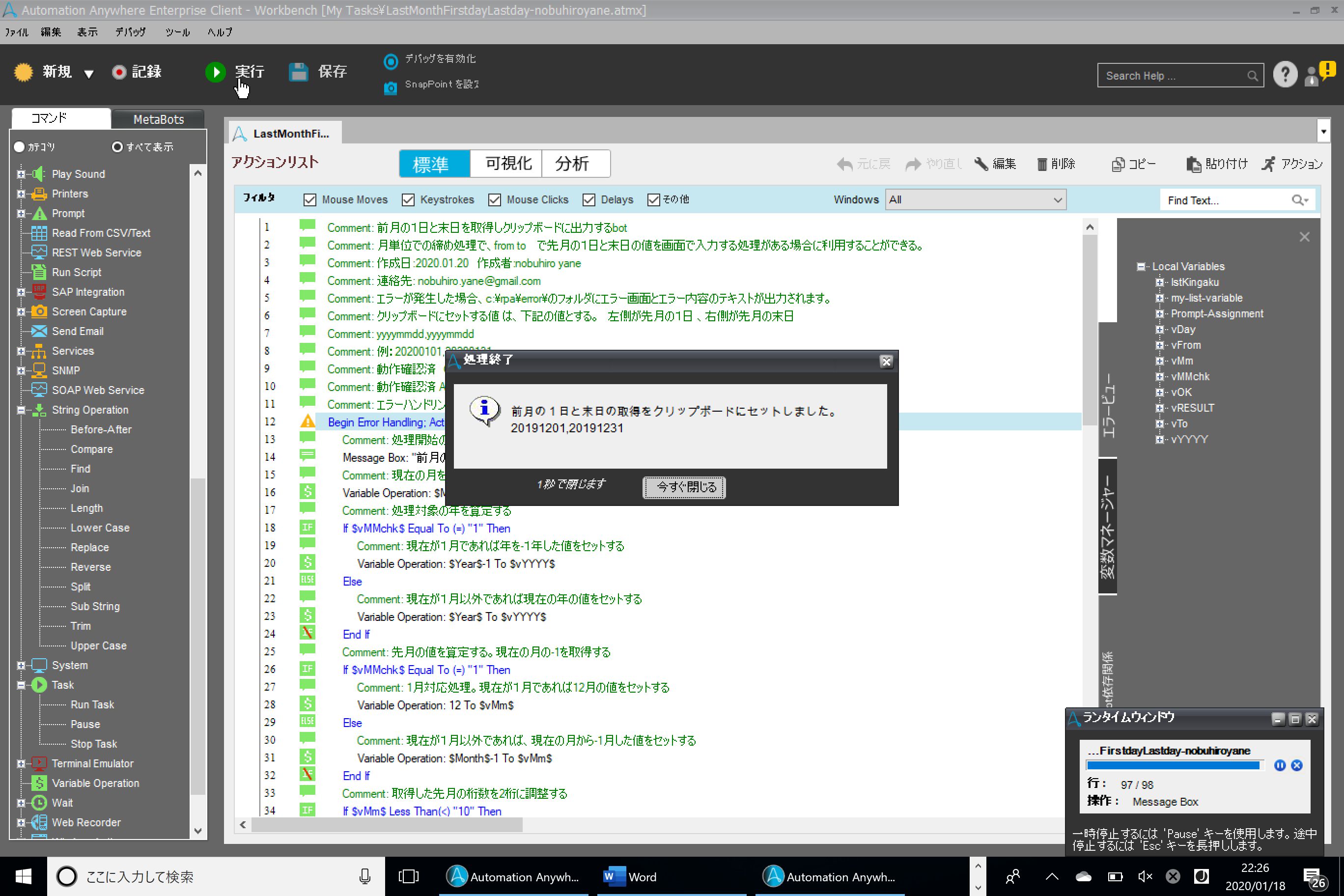Collapse the String Operation tree node
The width and height of the screenshot is (1344, 896).
(x=21, y=410)
